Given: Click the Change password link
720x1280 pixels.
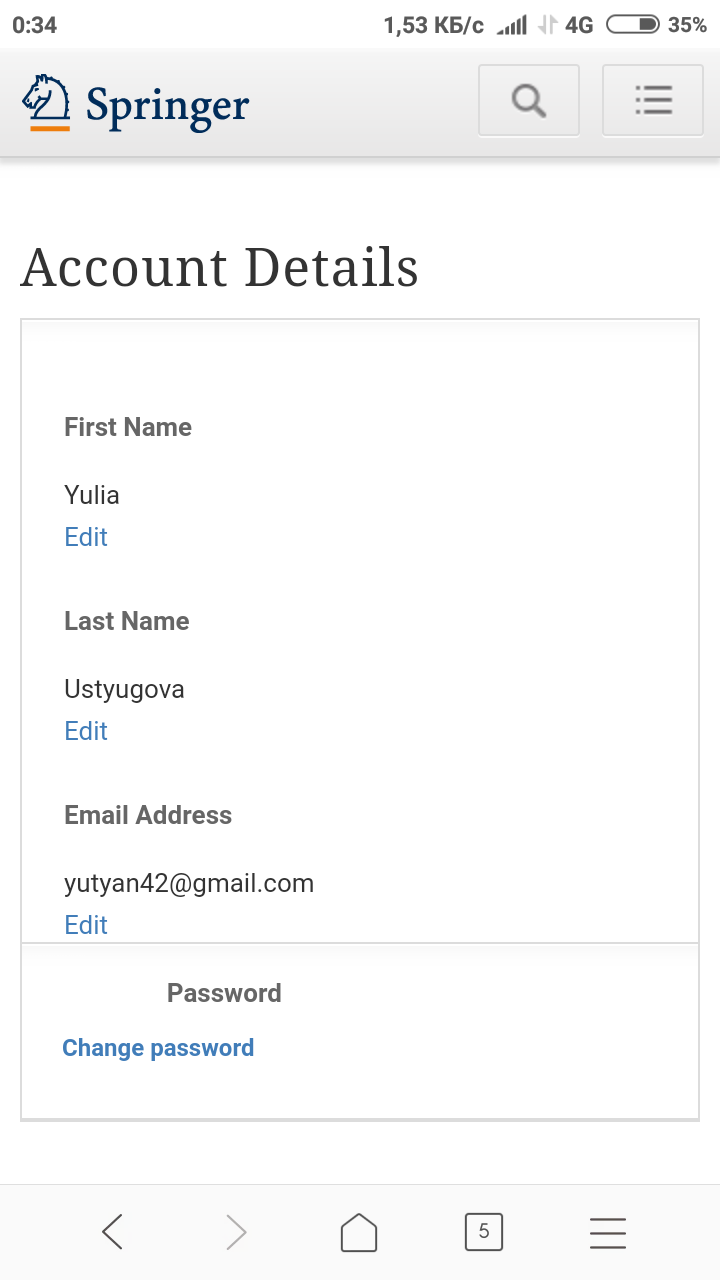Looking at the screenshot, I should tap(158, 1048).
